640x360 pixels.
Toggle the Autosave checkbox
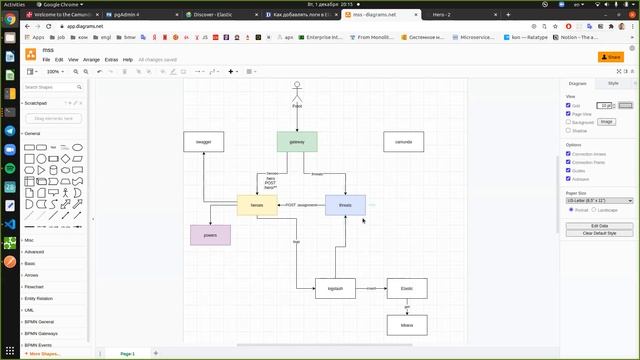click(568, 179)
